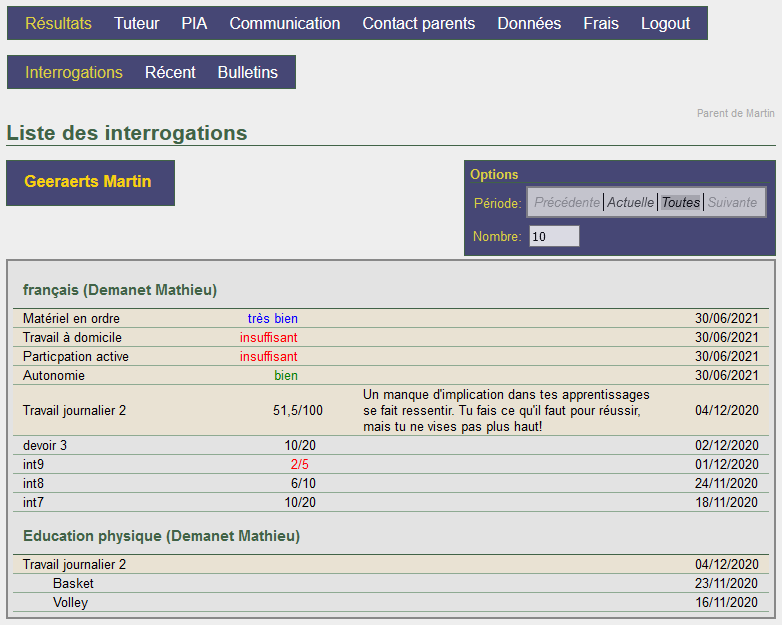Open the Résultats menu
This screenshot has height=625, width=782.
point(58,23)
